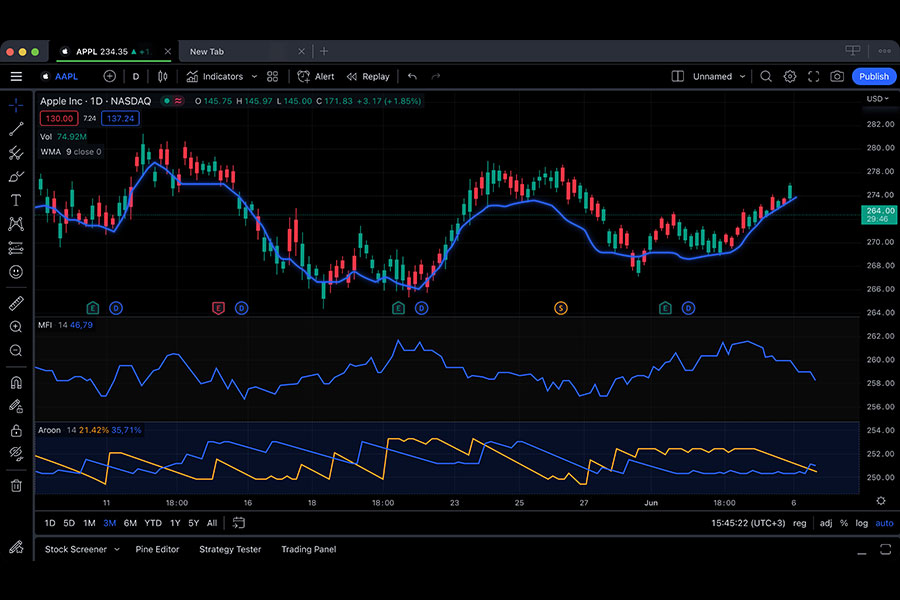The height and width of the screenshot is (600, 900).
Task: Select the D interval button
Action: (136, 76)
